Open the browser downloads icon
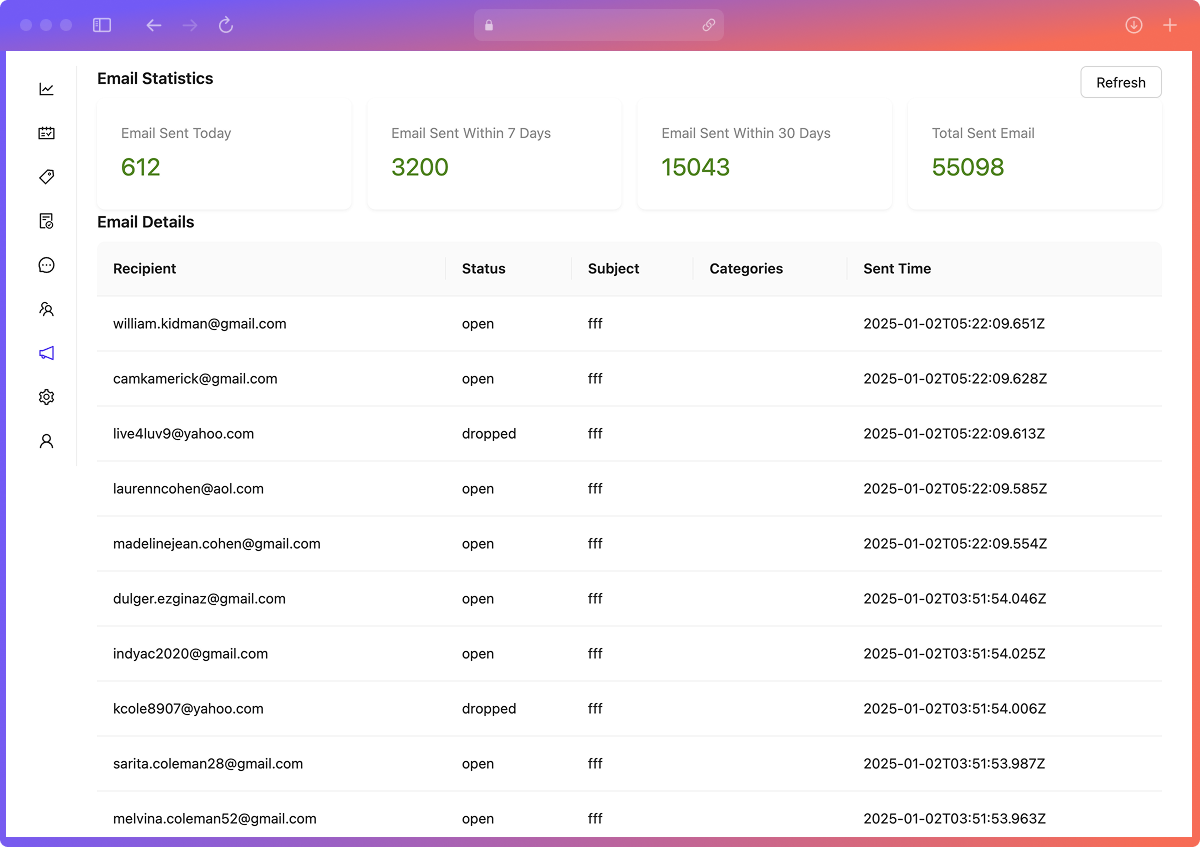 click(1134, 25)
